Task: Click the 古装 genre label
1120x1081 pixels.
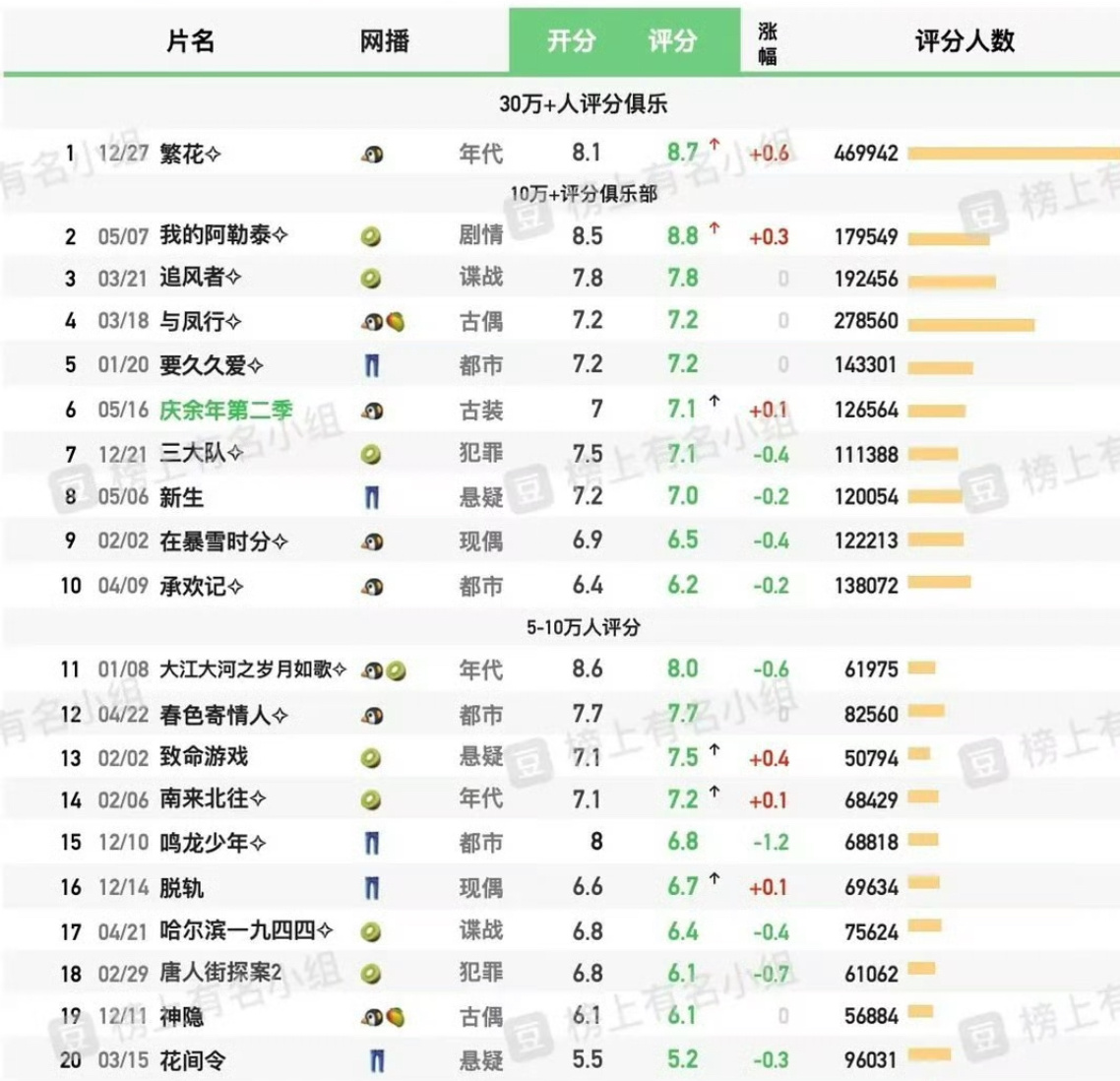Action: (480, 411)
